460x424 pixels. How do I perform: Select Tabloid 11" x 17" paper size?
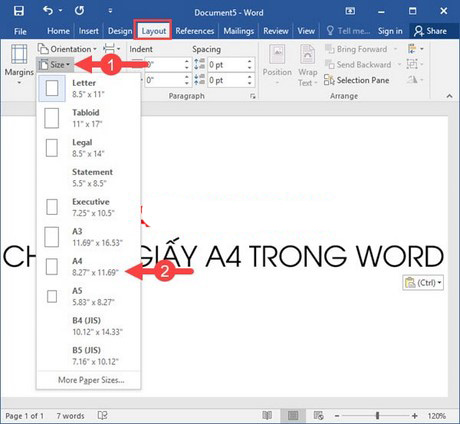tap(89, 118)
